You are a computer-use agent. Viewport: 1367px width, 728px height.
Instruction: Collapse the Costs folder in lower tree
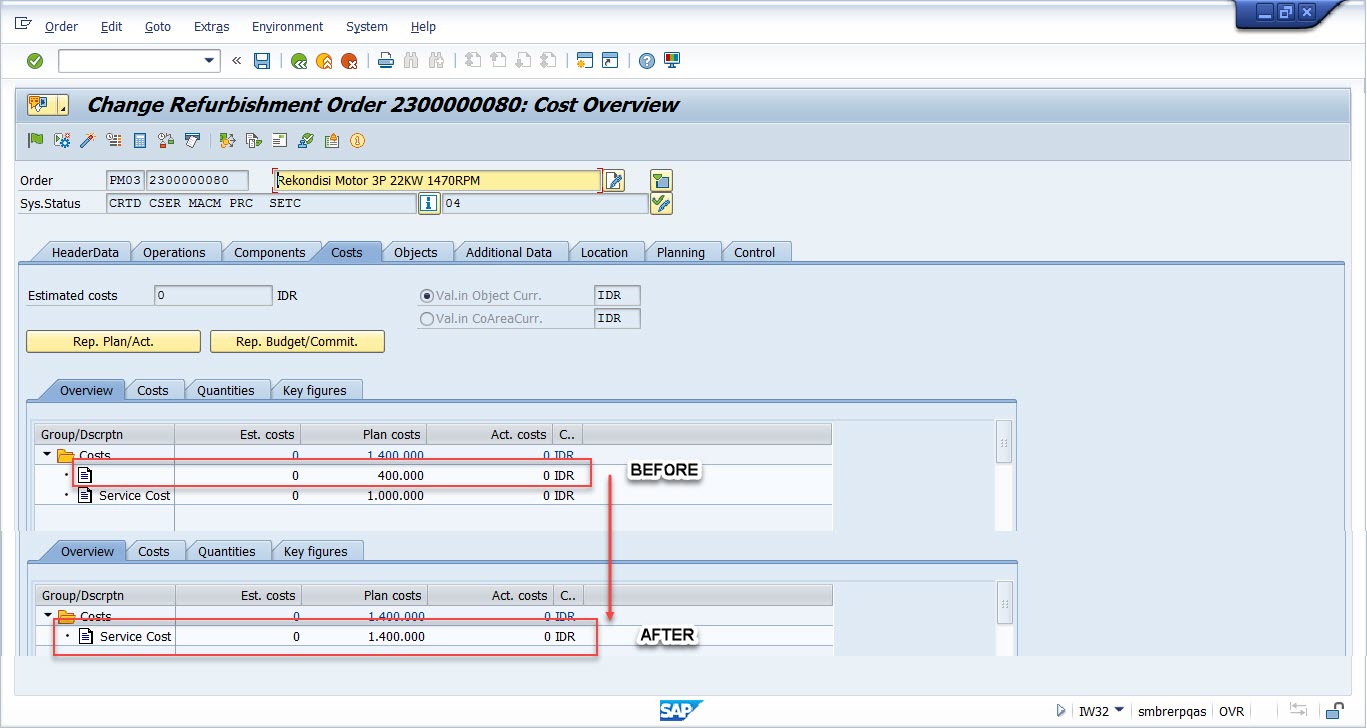click(x=47, y=616)
